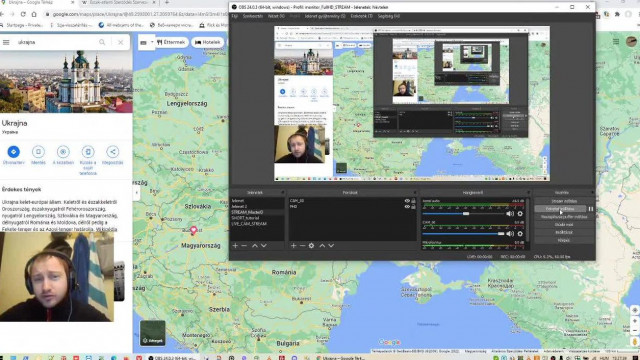Open Google apps grid in Maps
This screenshot has height=360, width=640.
[x=616, y=41]
